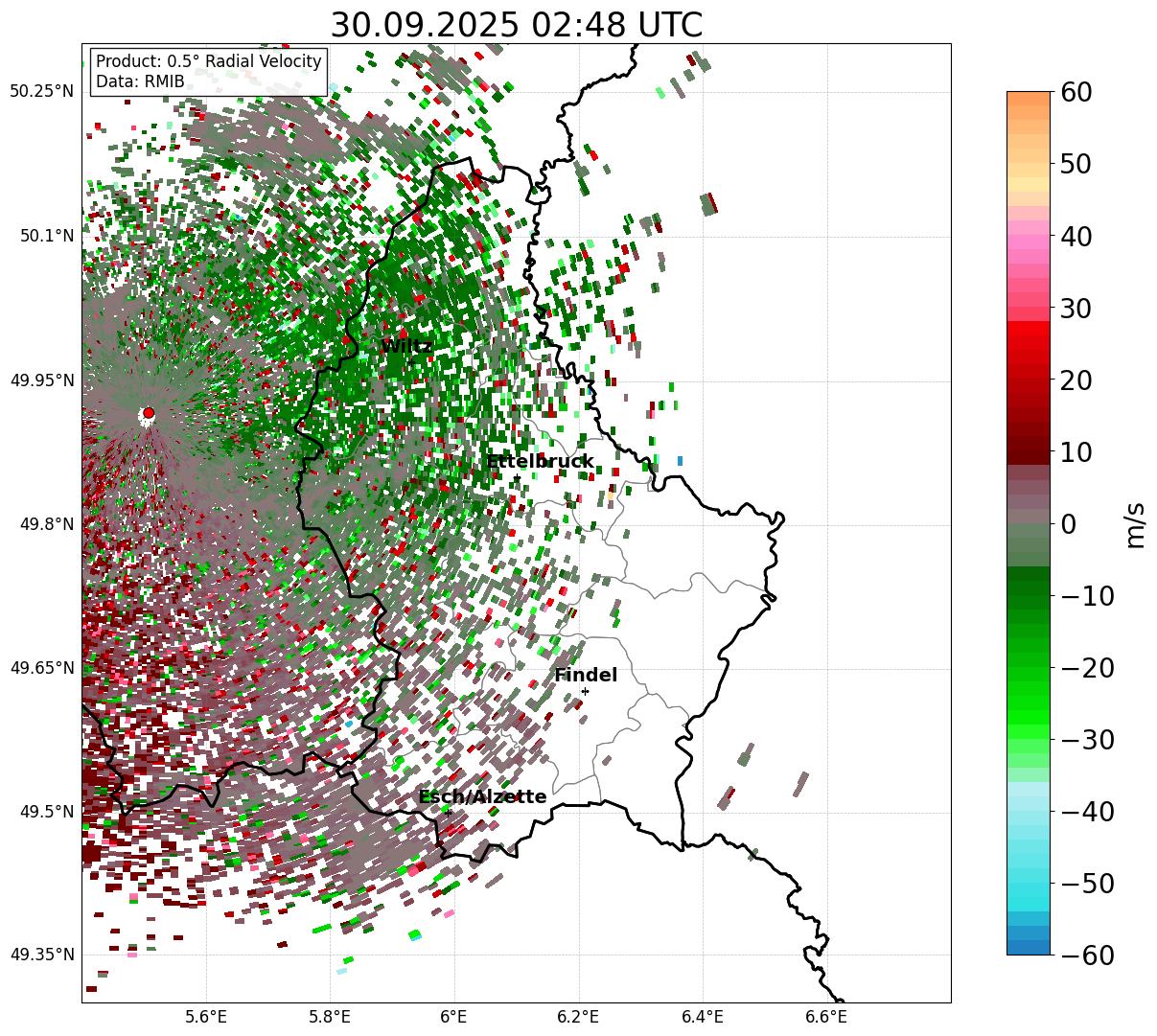Click the Esch/Alzette label
1157x1036 pixels.
tap(482, 797)
